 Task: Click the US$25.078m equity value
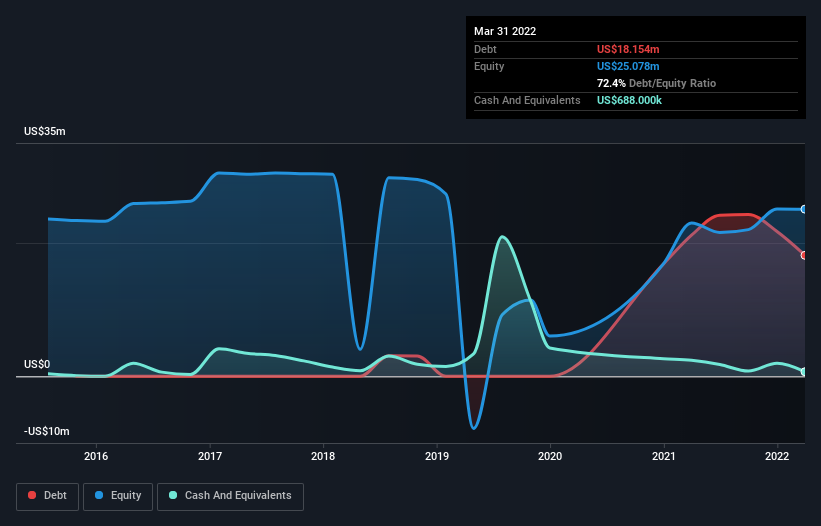628,66
